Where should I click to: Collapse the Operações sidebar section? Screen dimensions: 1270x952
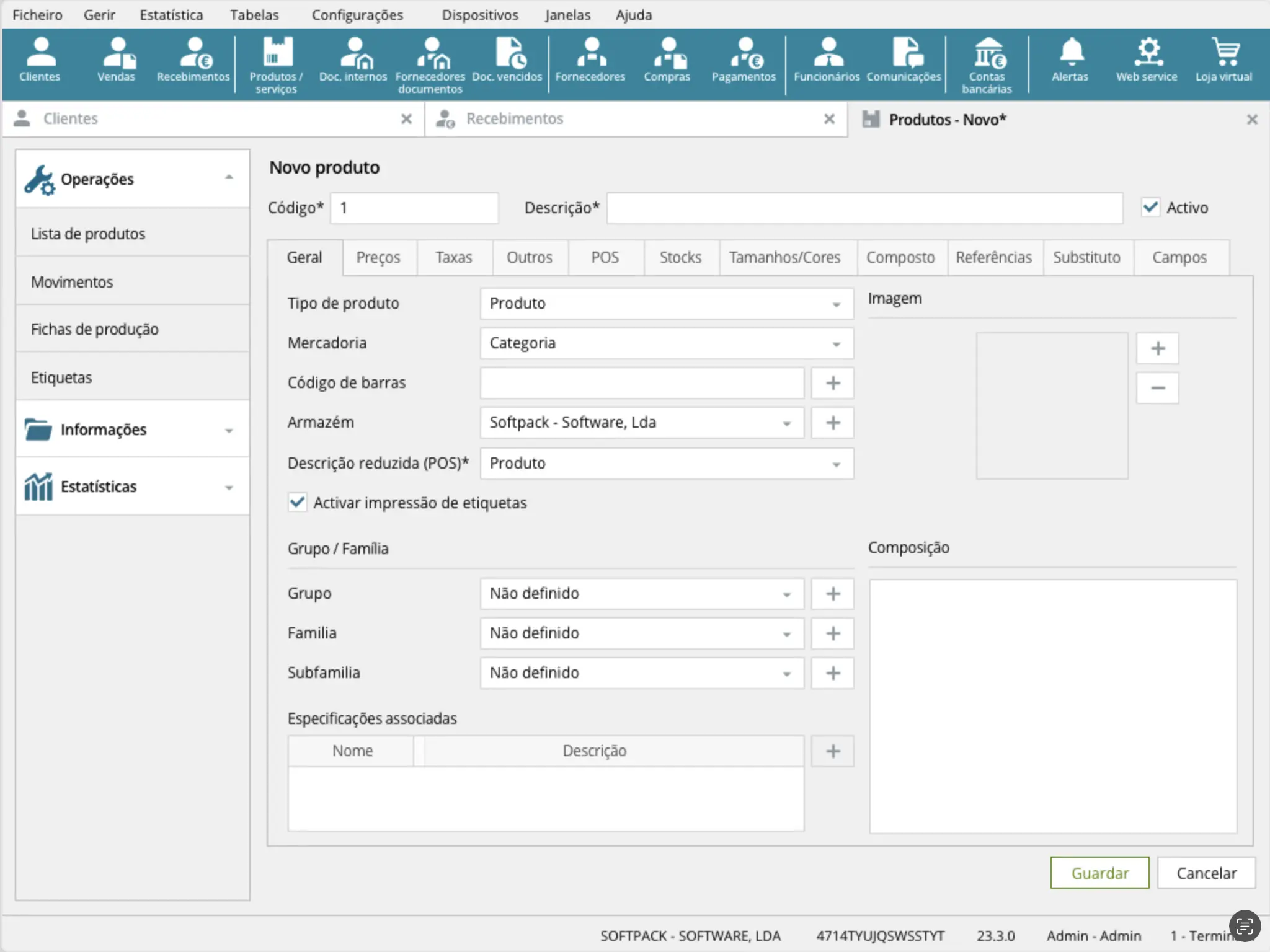(133, 178)
